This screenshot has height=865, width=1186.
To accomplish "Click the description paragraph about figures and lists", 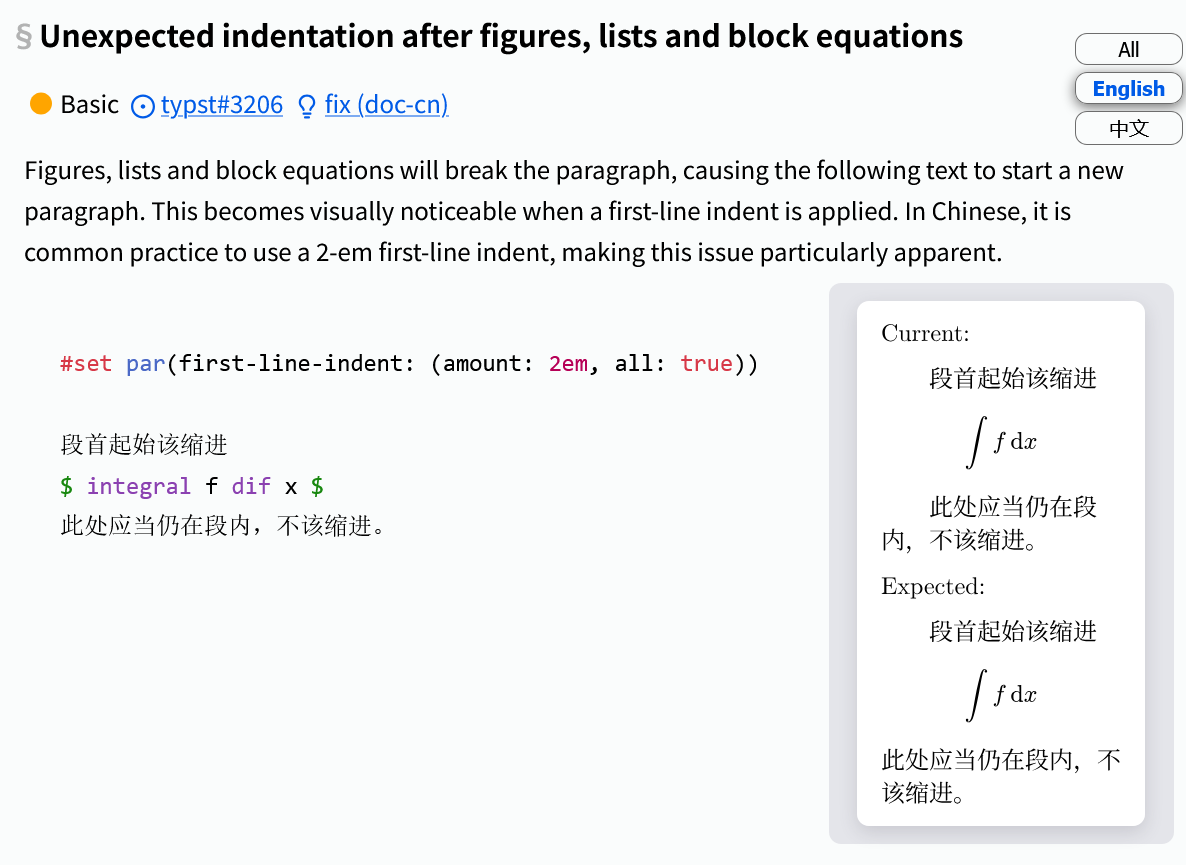I will point(574,211).
